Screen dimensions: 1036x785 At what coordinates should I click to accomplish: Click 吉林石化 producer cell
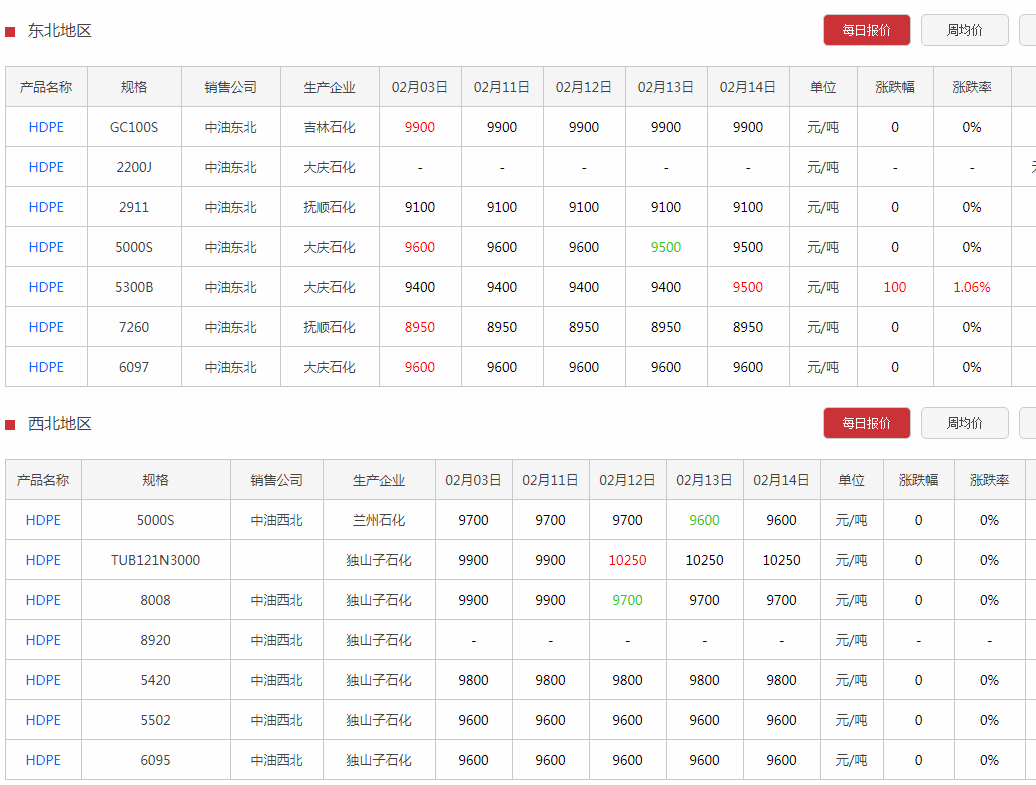click(329, 128)
